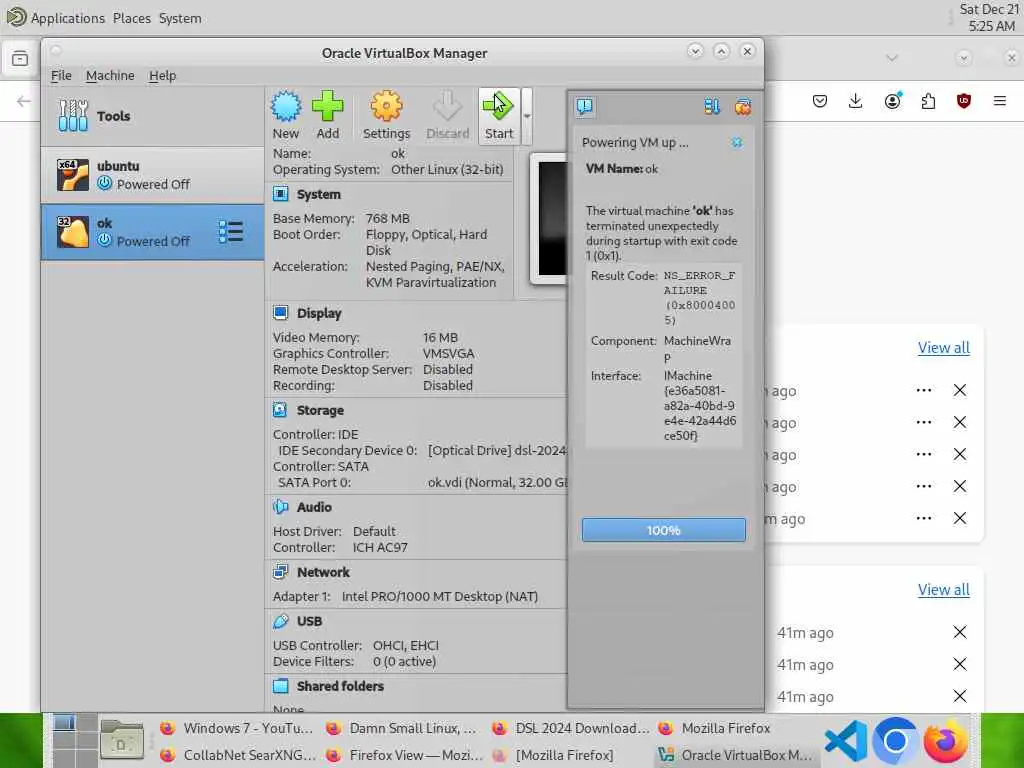Click the Audio section header
Image resolution: width=1024 pixels, height=768 pixels.
pos(314,507)
